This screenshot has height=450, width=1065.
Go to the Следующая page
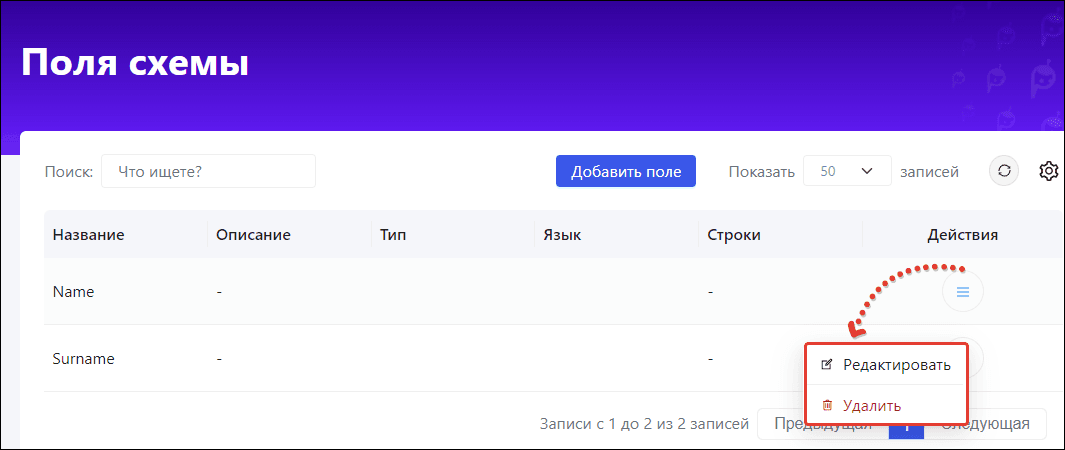pos(985,424)
